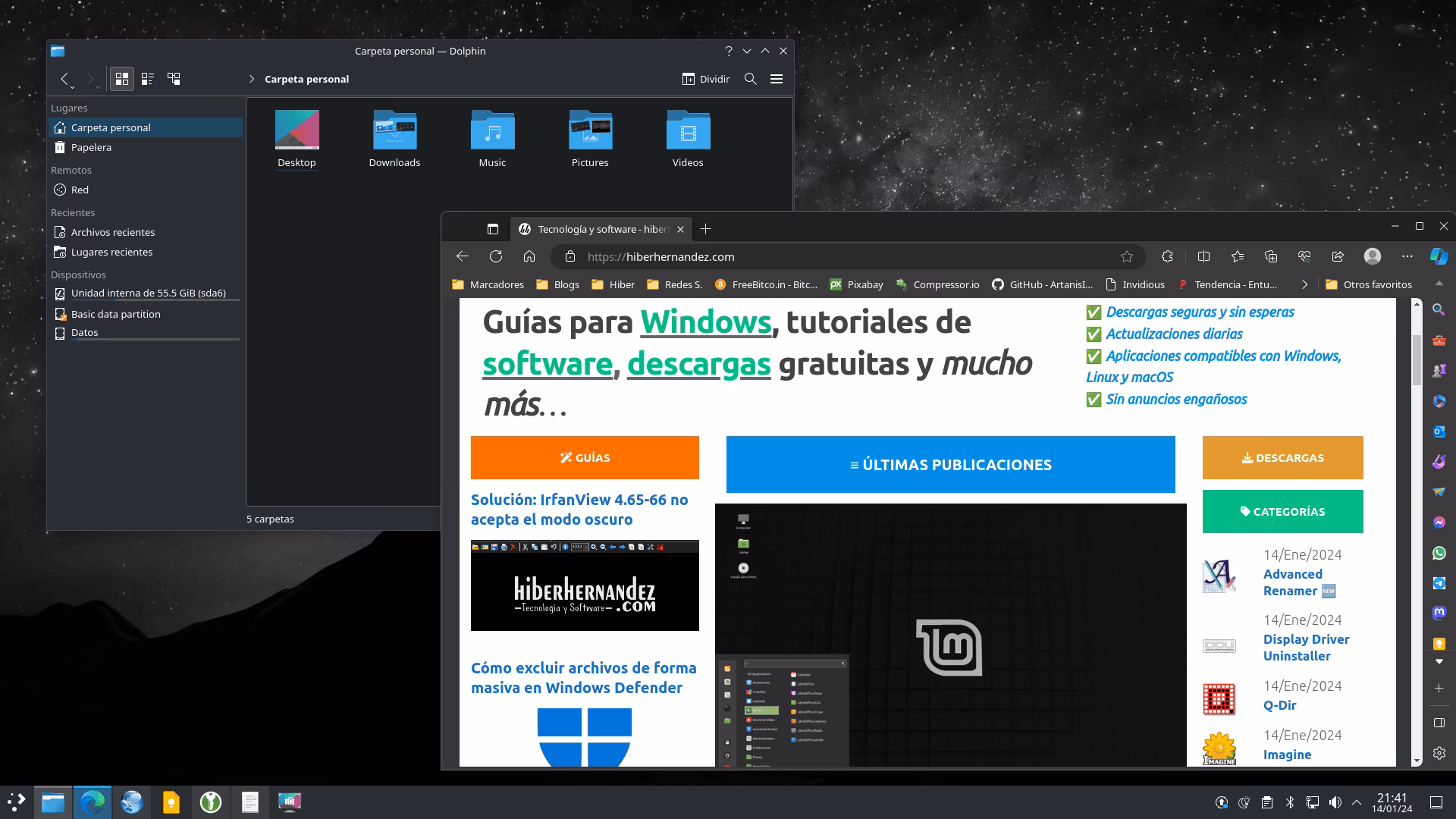The width and height of the screenshot is (1456, 819).
Task: Open Telegram in Edge sidebar
Action: 1439,583
